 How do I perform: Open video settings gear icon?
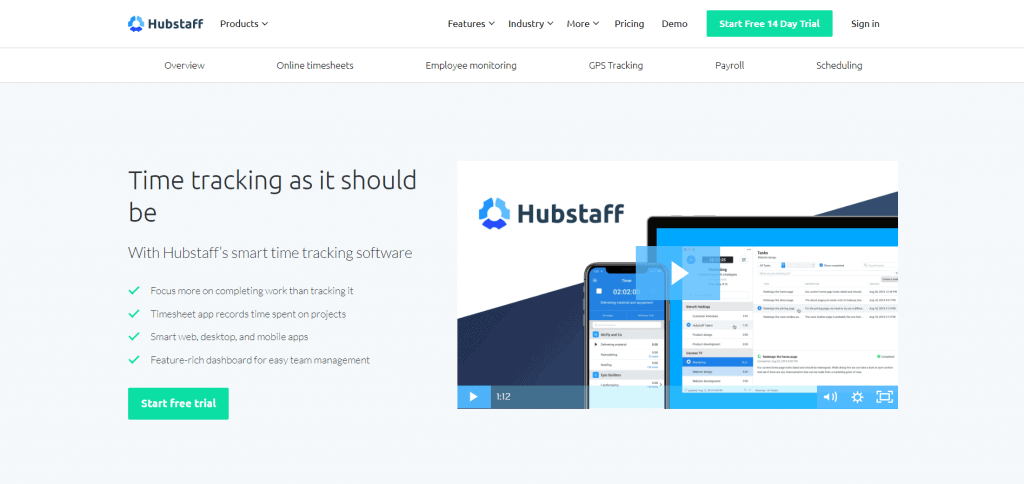[857, 396]
